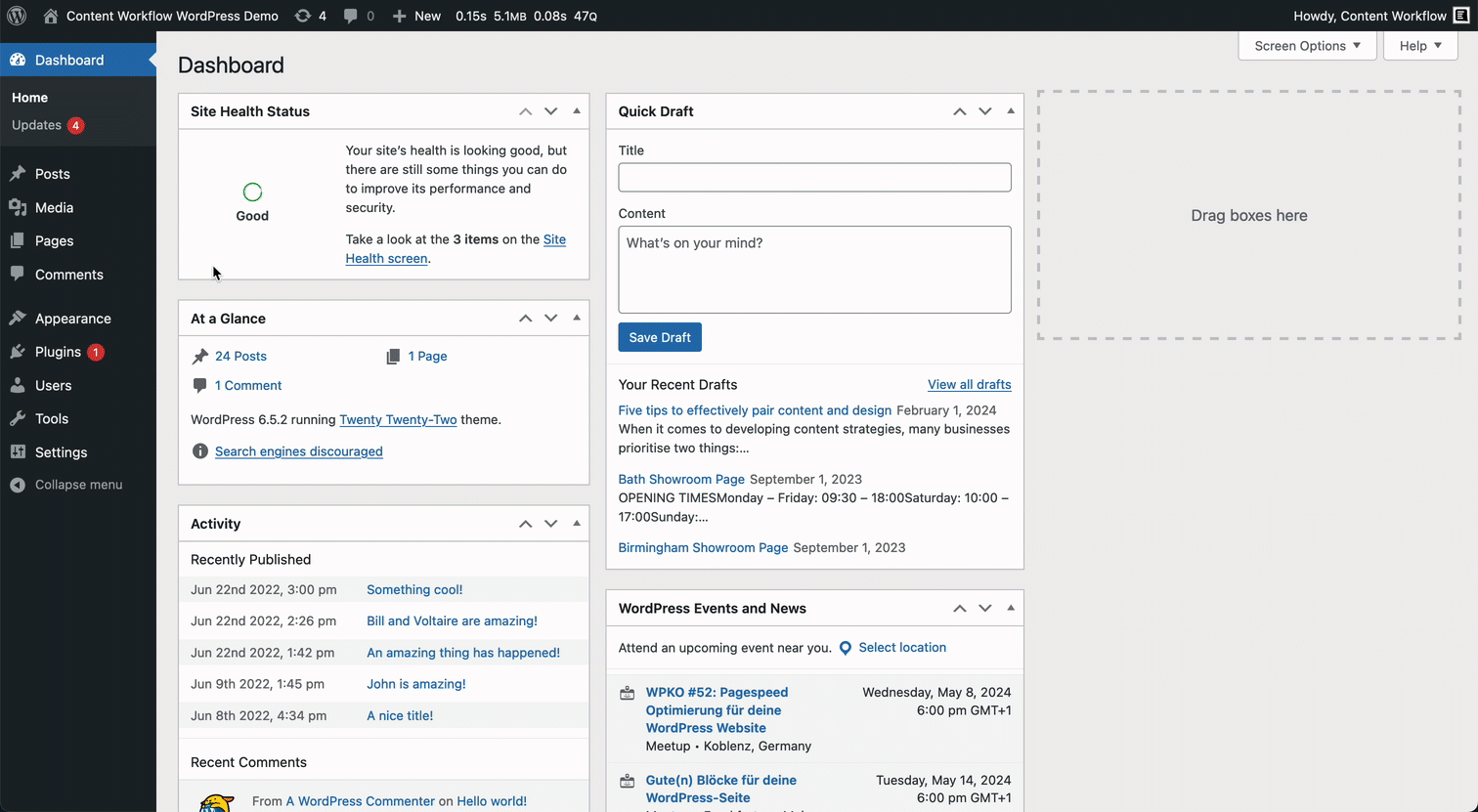
Task: Click Howdy, Content Workflow account menu
Action: point(1380,16)
